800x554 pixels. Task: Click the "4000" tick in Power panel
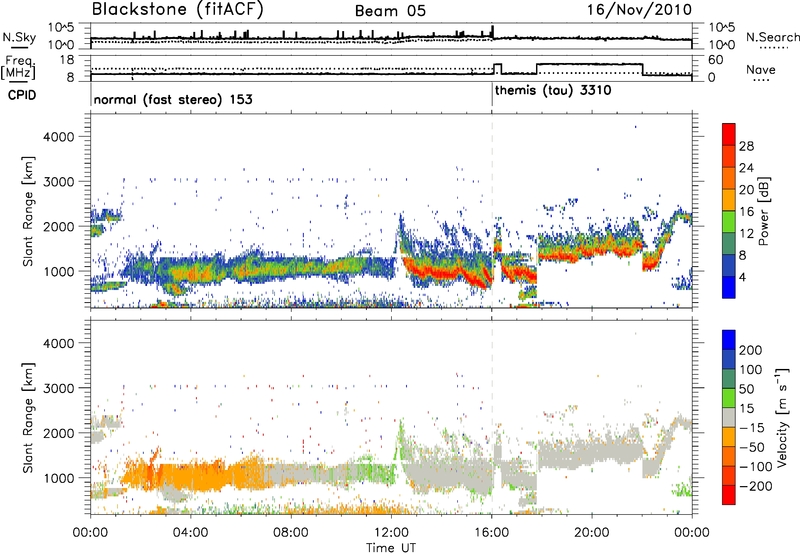[59, 137]
